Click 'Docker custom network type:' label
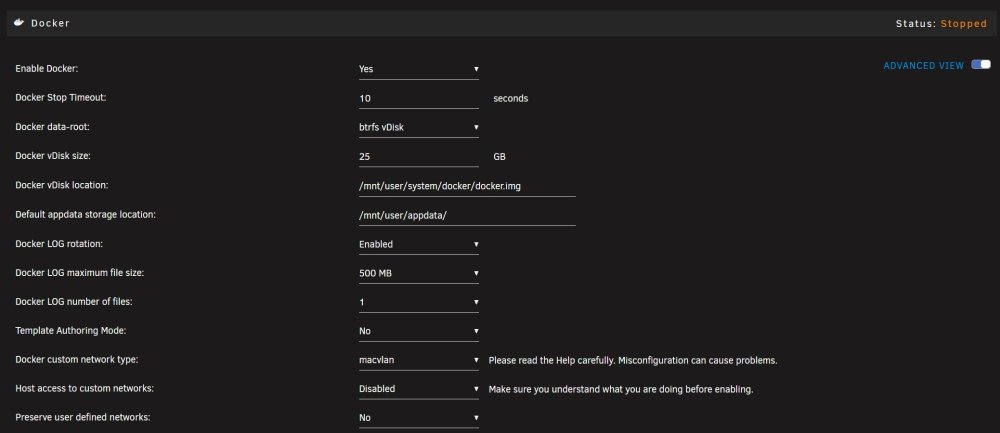The height and width of the screenshot is (433, 1000). (x=77, y=360)
